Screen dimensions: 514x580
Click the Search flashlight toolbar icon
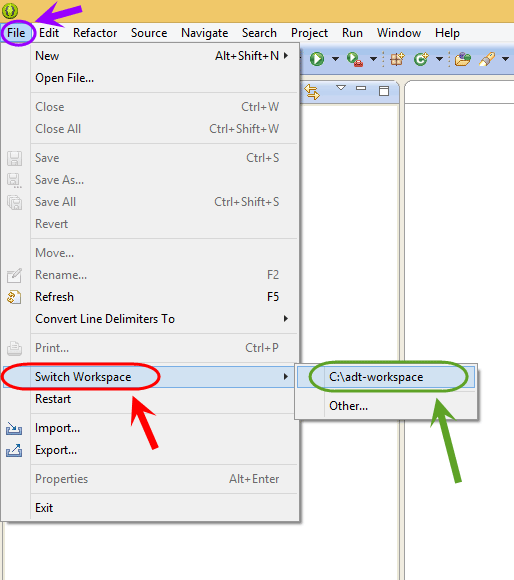pos(487,59)
